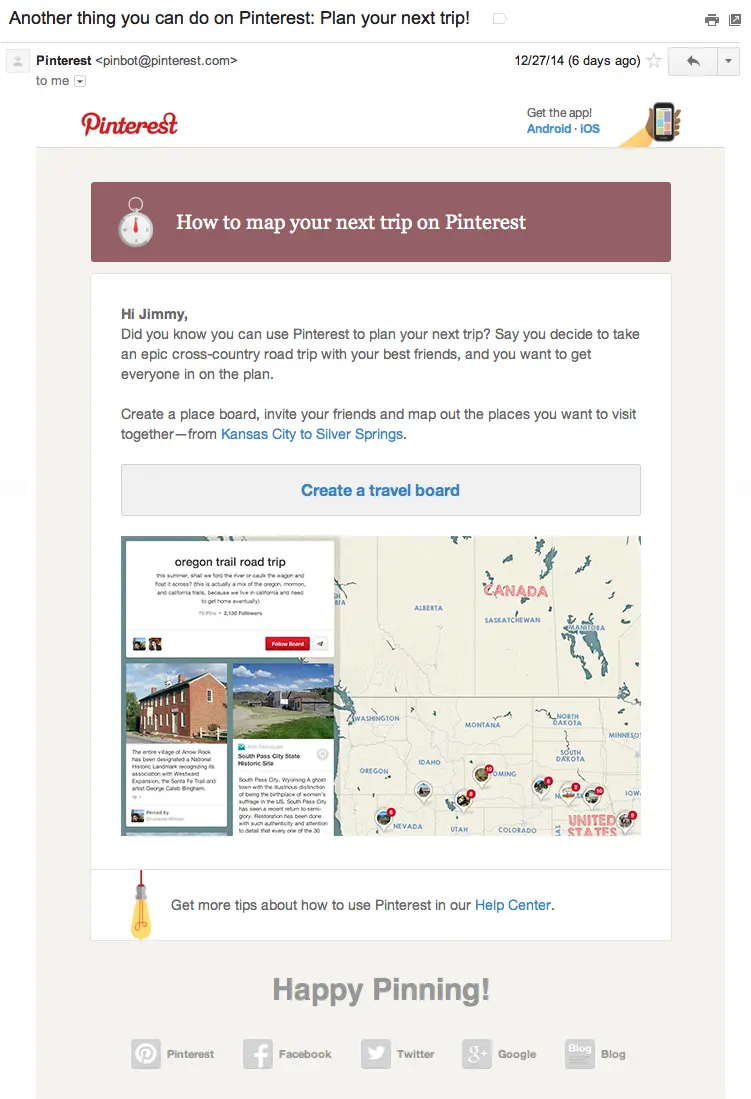Click the "oregon trail road trip" board thumbnail
The image size is (751, 1099).
228,590
